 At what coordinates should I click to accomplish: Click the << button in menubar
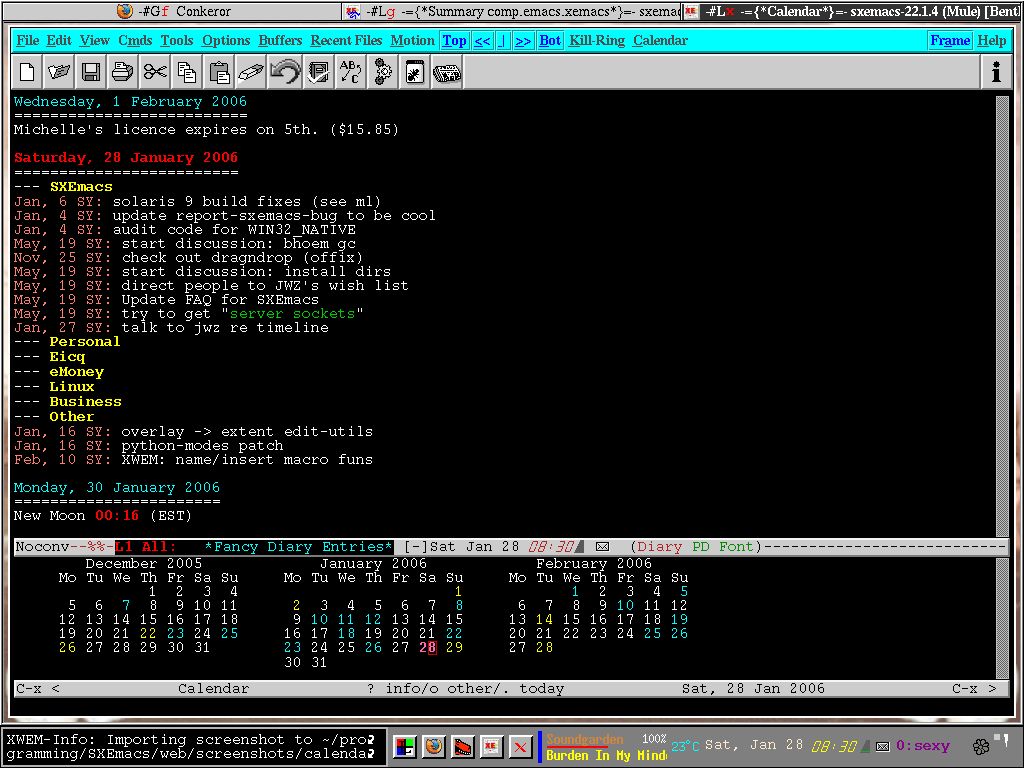pos(482,40)
